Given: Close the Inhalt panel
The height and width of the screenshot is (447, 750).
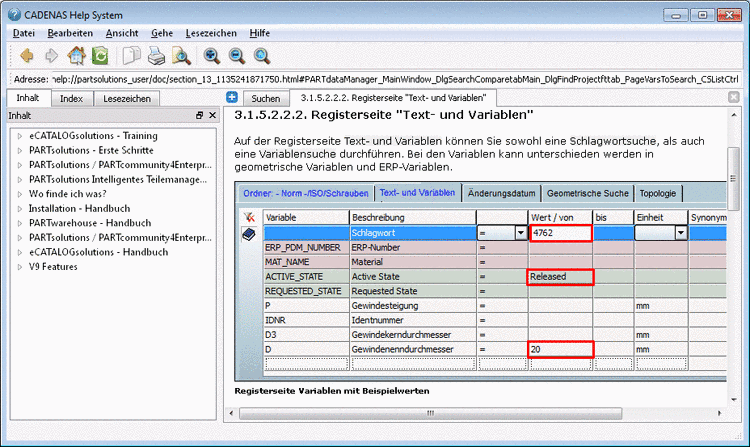Looking at the screenshot, I should (x=212, y=115).
